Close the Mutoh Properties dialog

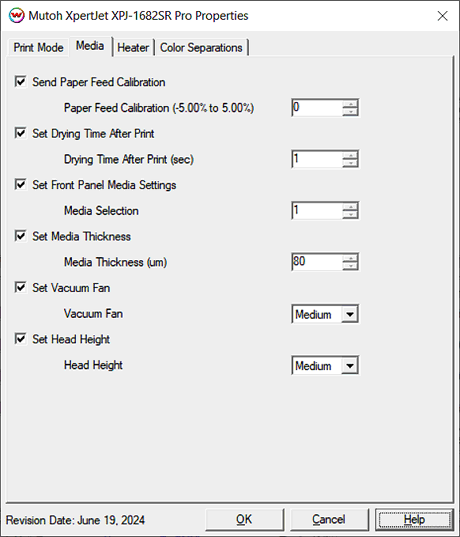[443, 16]
